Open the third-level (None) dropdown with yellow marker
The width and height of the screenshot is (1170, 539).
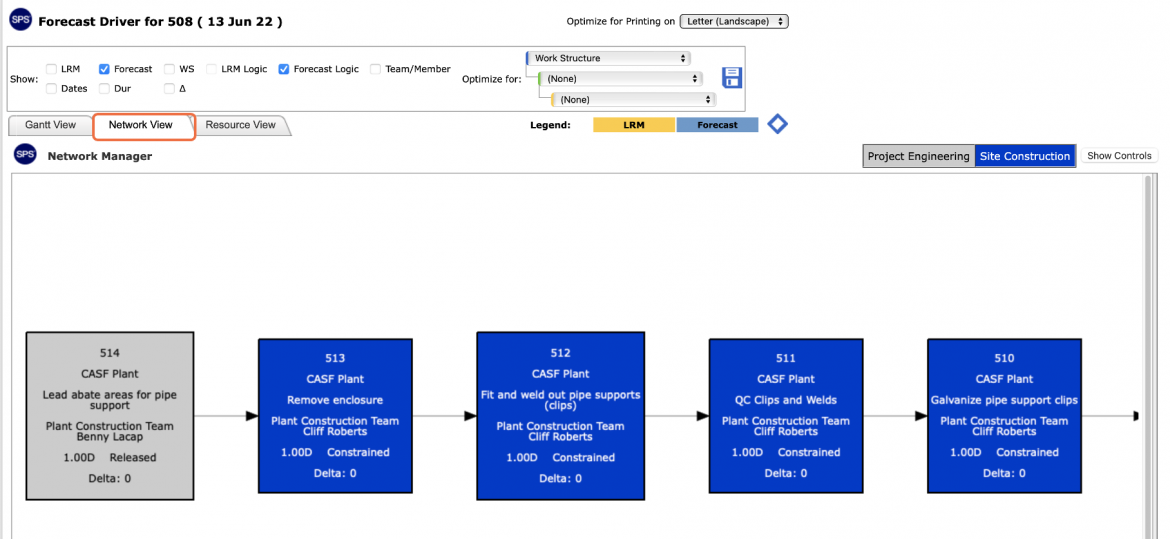click(634, 99)
